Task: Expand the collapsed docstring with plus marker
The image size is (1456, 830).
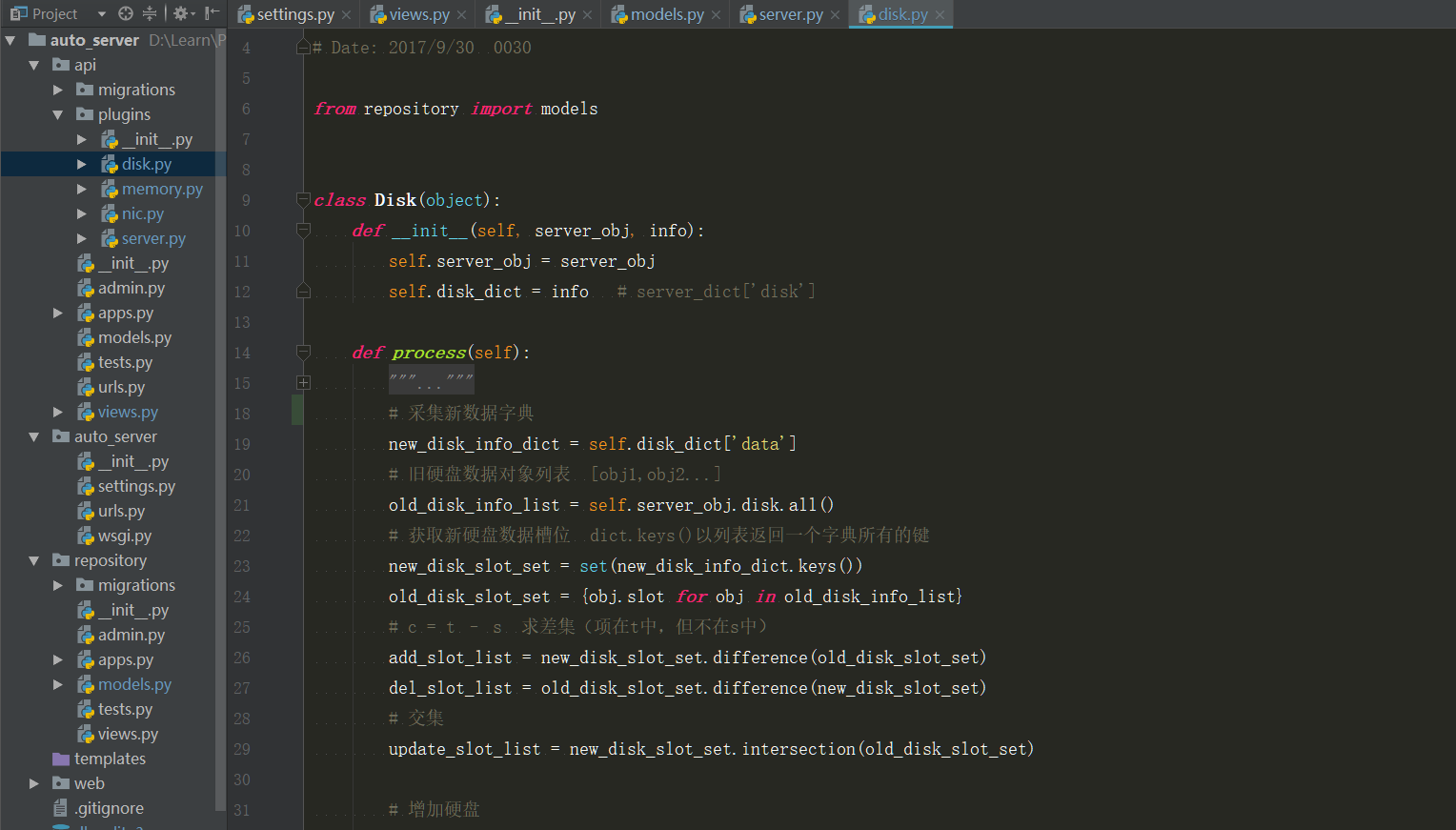Action: 303,382
